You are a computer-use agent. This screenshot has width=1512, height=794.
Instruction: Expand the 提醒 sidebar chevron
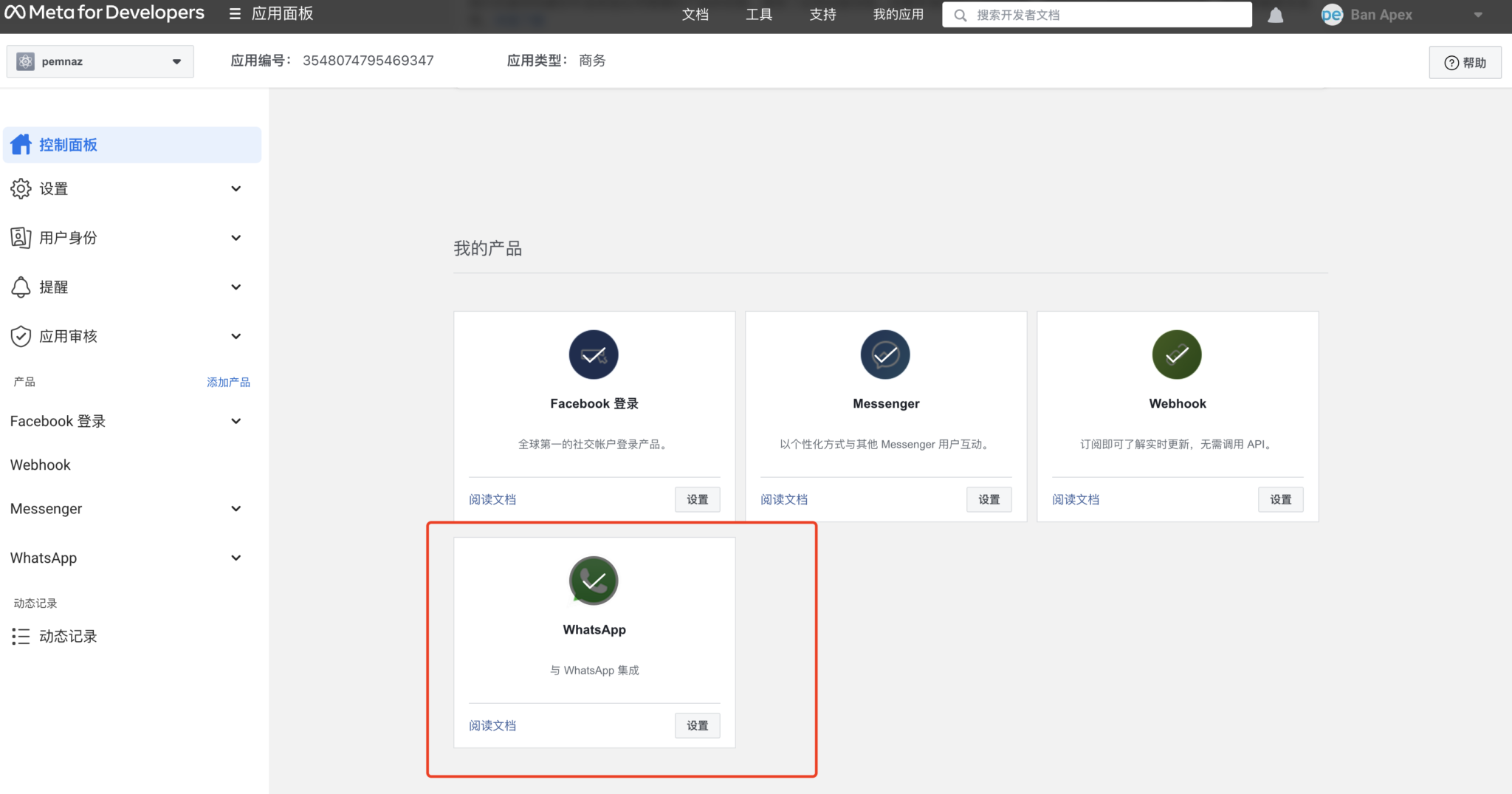point(236,287)
